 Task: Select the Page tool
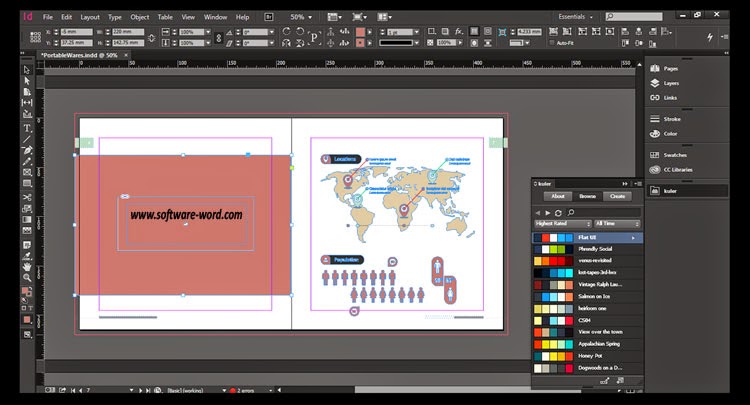click(x=27, y=92)
